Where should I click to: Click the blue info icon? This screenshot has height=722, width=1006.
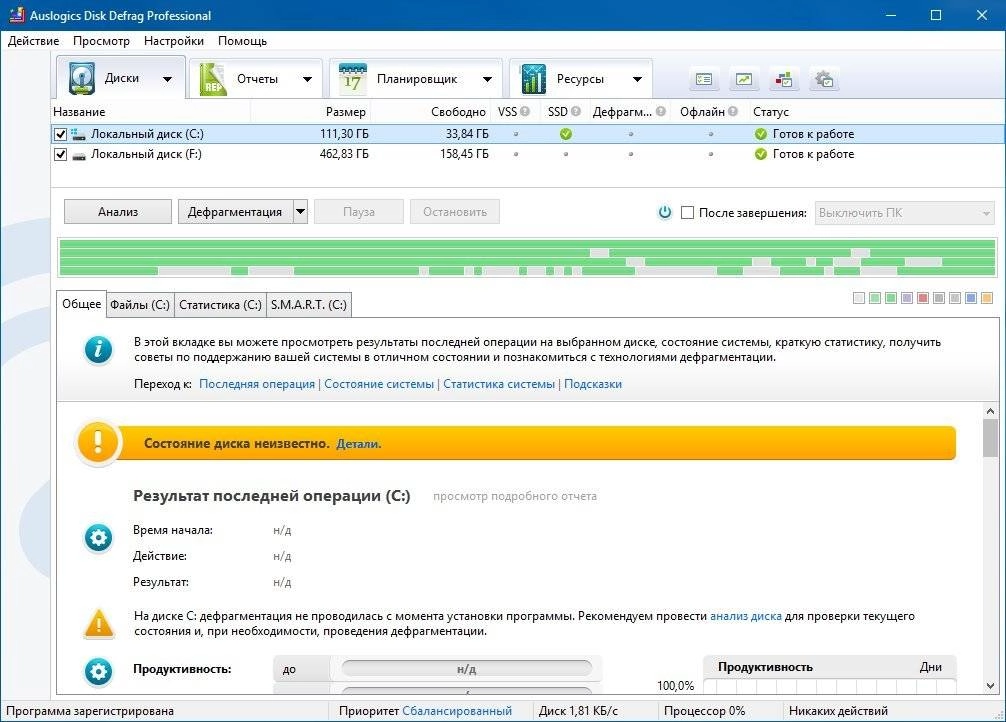[x=98, y=350]
